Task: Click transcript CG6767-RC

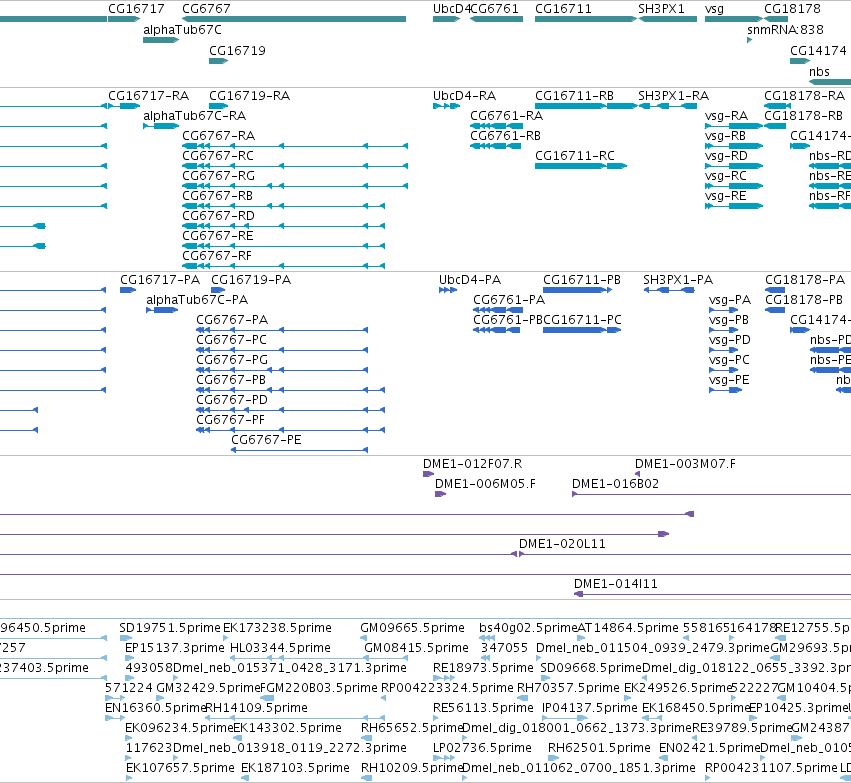Action: pyautogui.click(x=218, y=156)
